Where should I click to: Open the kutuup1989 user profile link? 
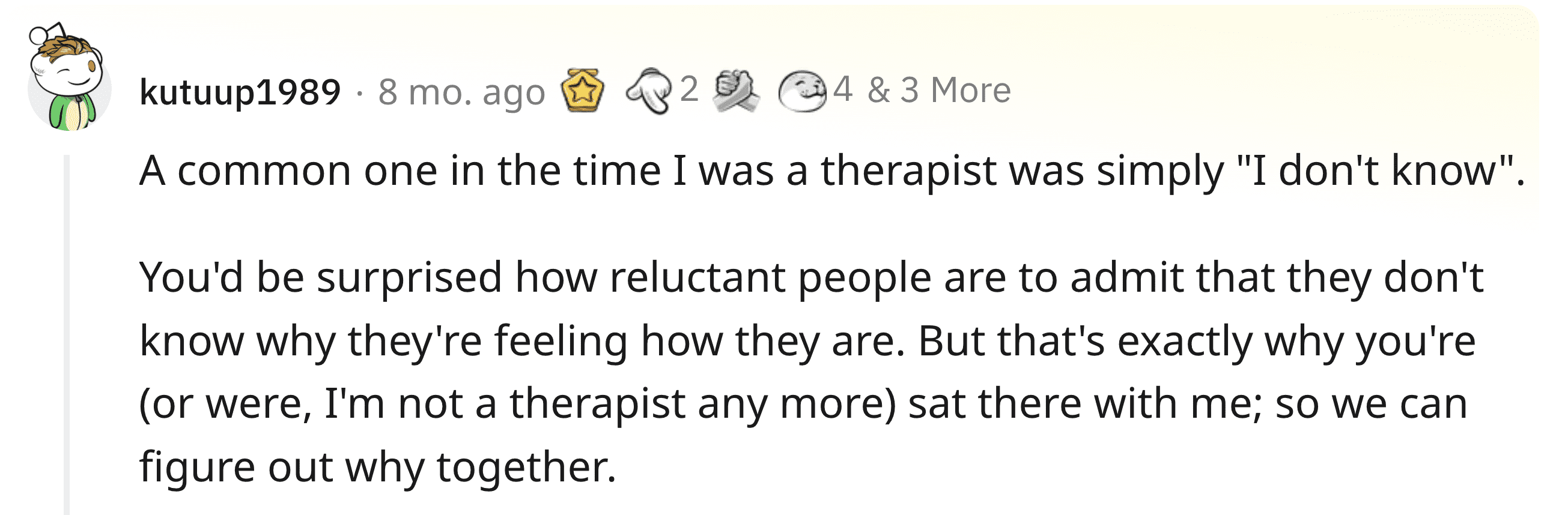[x=240, y=92]
